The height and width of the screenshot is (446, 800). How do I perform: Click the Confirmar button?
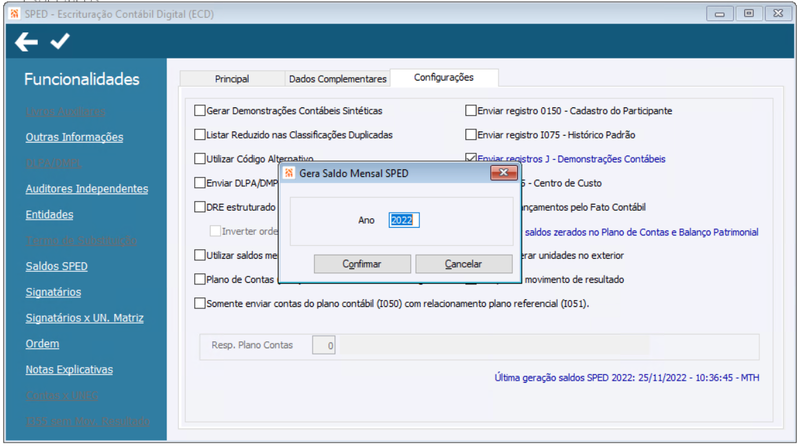coord(362,264)
